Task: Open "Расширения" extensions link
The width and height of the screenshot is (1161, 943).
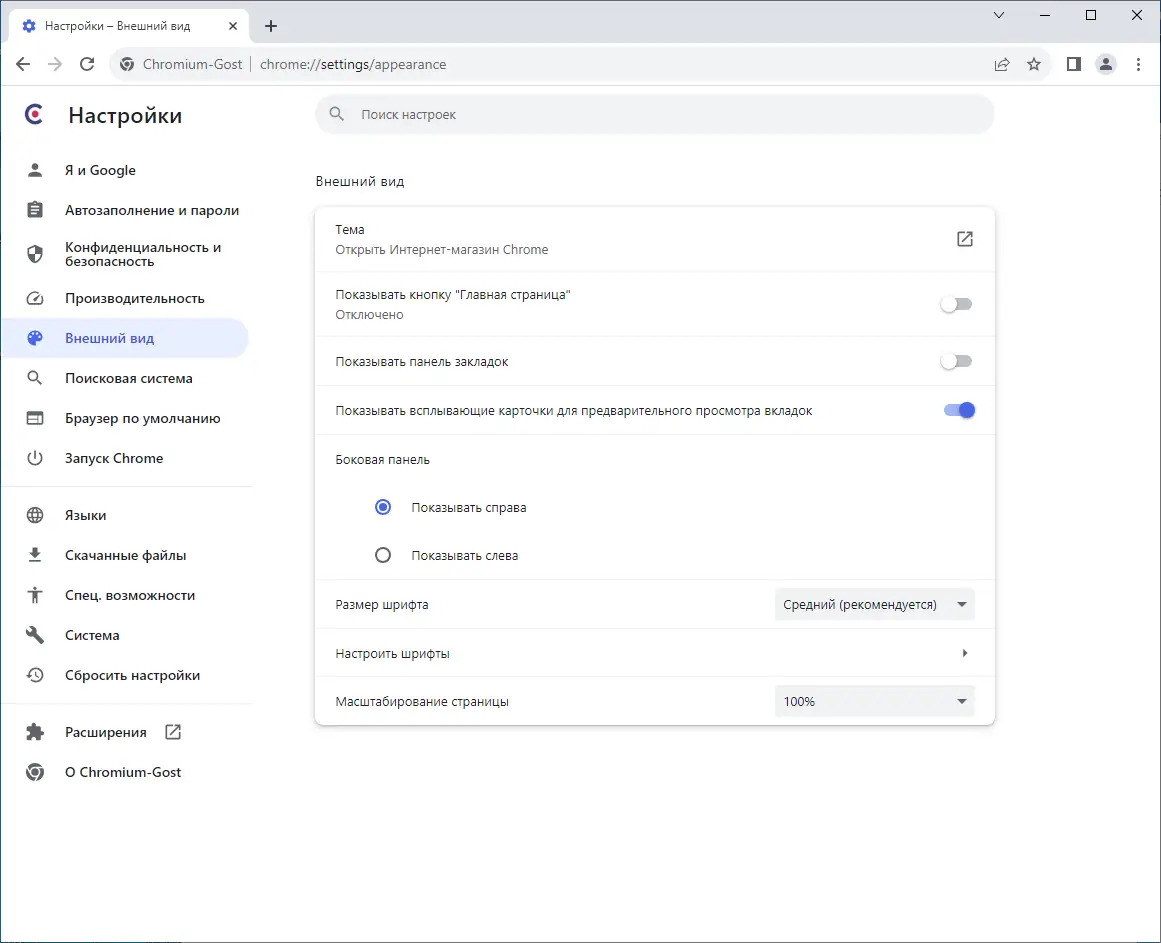Action: (x=106, y=732)
